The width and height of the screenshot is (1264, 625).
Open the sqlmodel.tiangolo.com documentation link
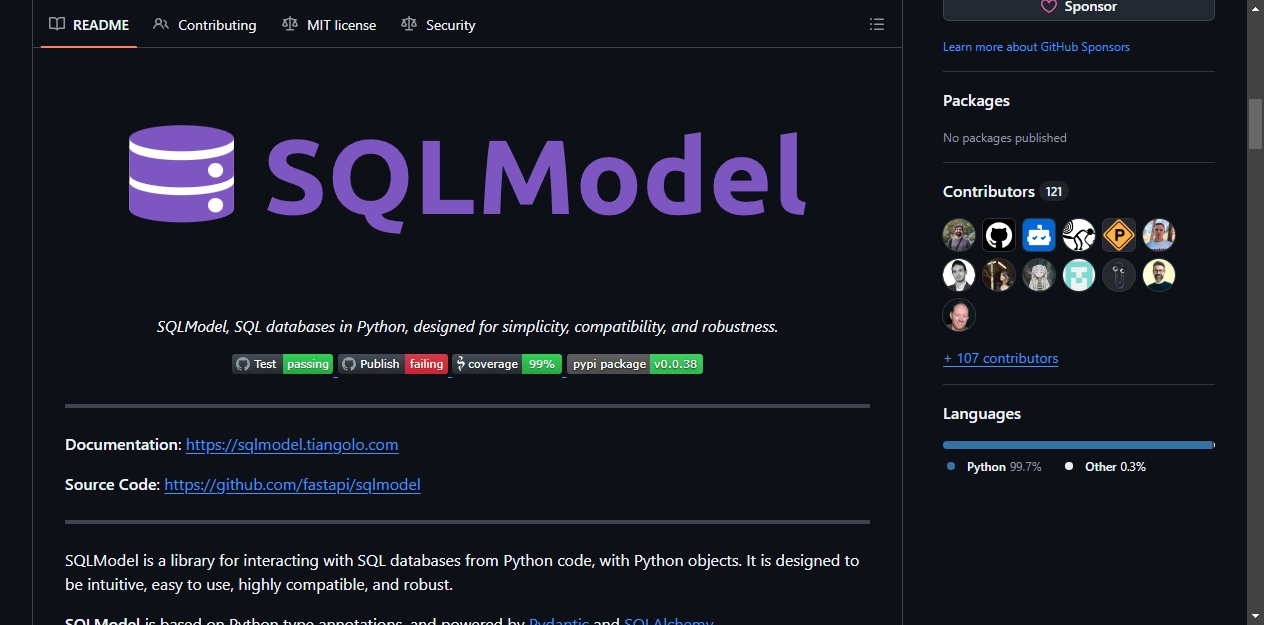point(292,445)
